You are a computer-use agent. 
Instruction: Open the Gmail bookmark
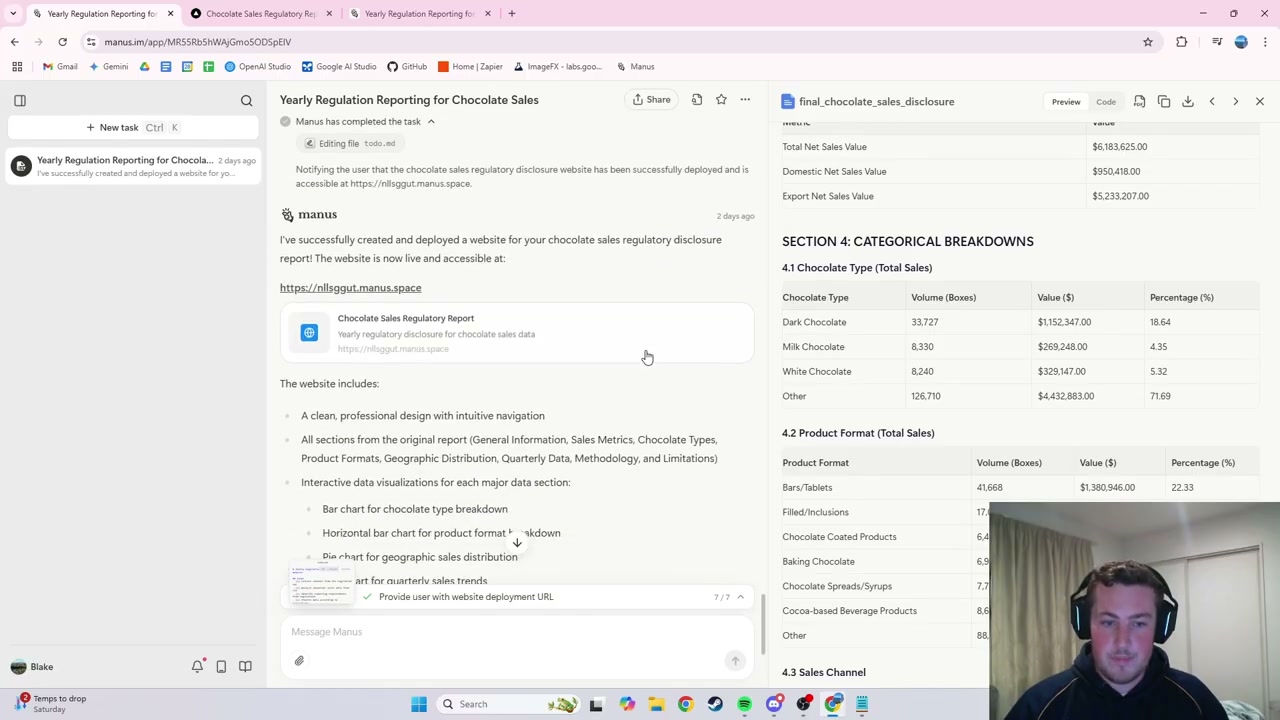pyautogui.click(x=60, y=66)
